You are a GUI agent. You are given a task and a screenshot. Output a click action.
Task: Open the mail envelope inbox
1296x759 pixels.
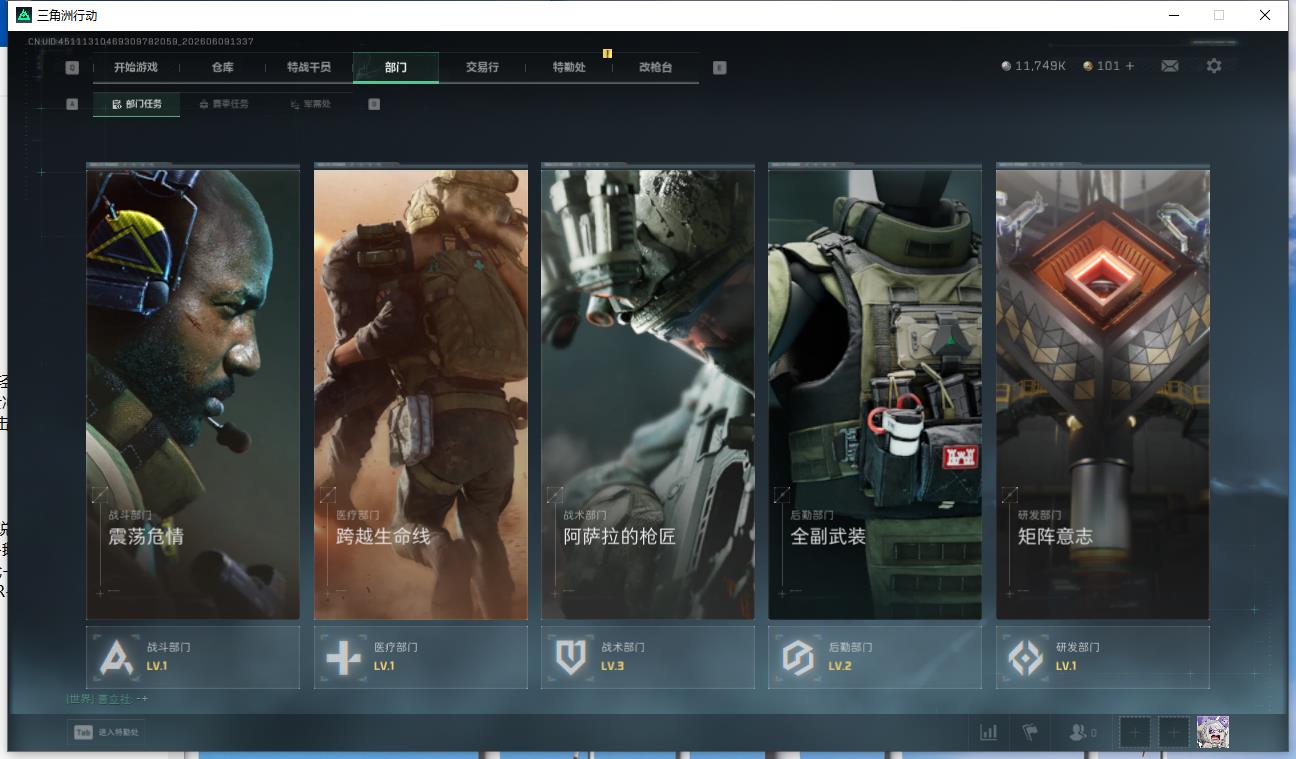(x=1169, y=66)
